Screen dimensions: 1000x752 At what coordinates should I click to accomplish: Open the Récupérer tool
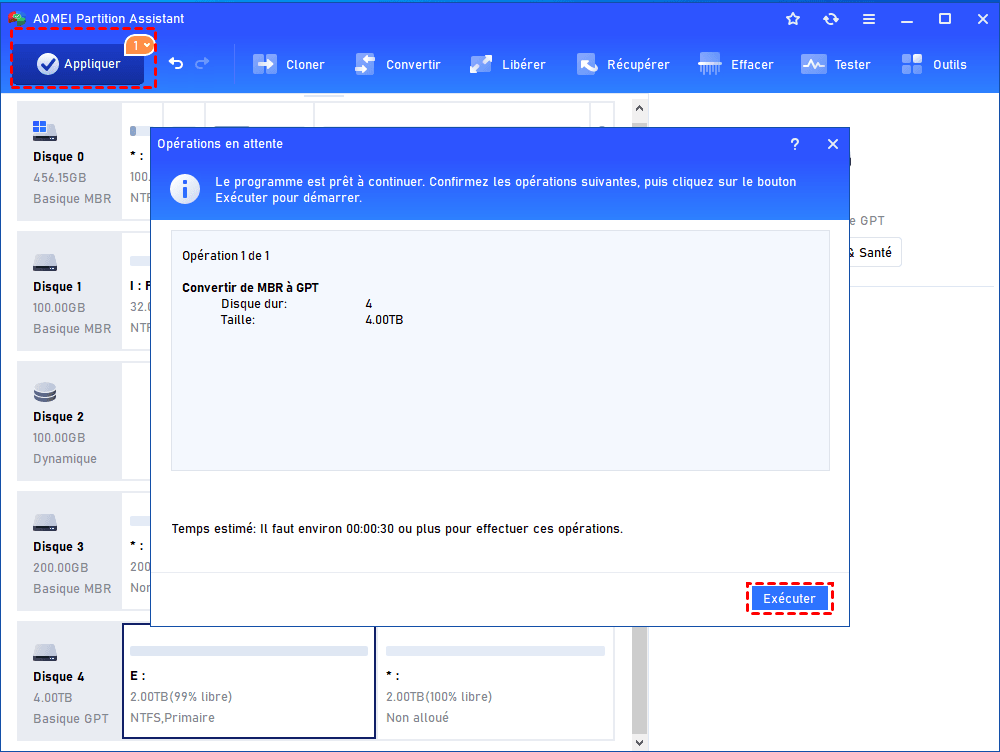click(623, 64)
